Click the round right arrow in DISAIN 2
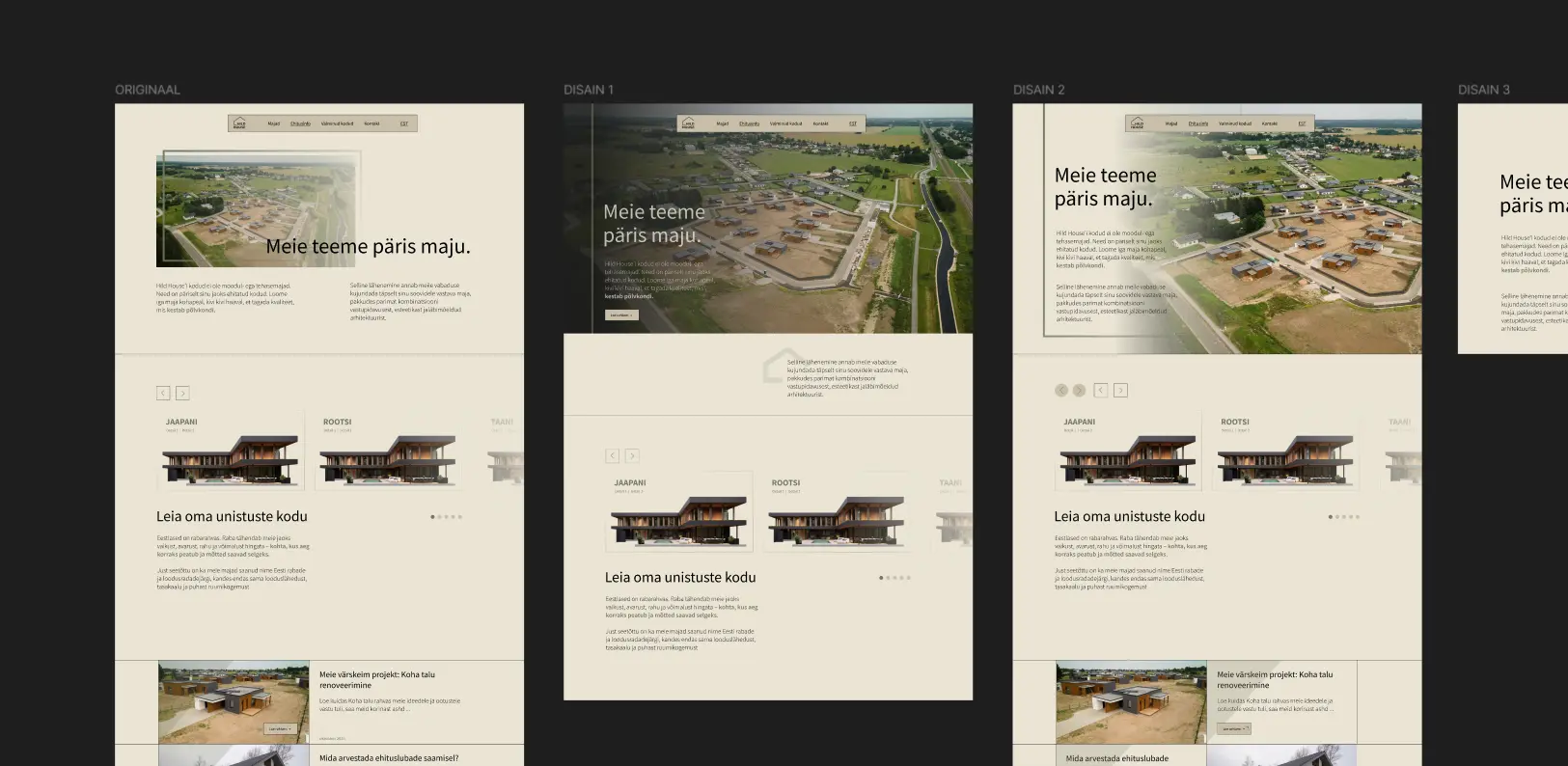The width and height of the screenshot is (1568, 766). [1079, 391]
